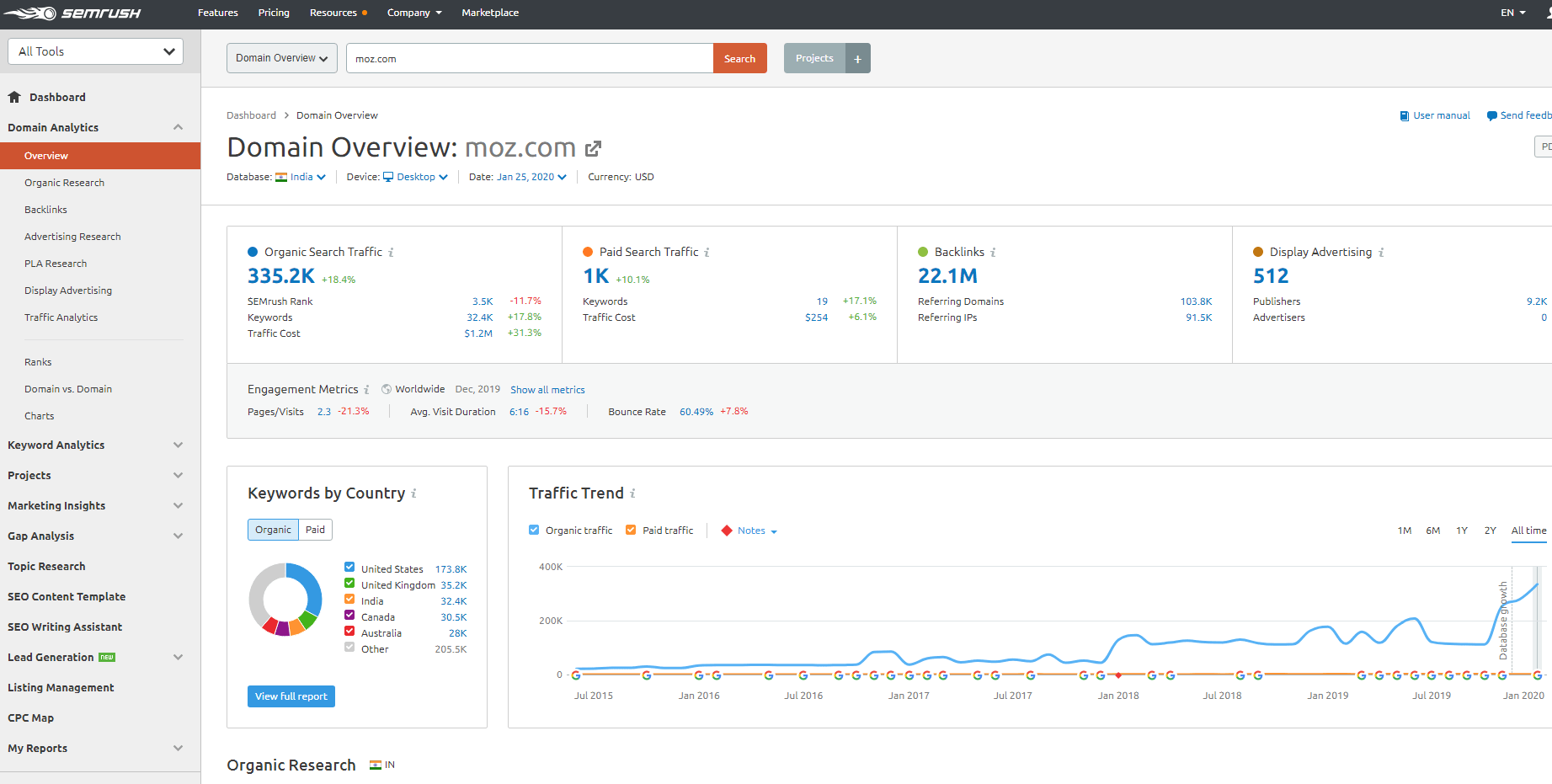The image size is (1552, 784).
Task: Open the Pricing menu item
Action: pos(274,13)
